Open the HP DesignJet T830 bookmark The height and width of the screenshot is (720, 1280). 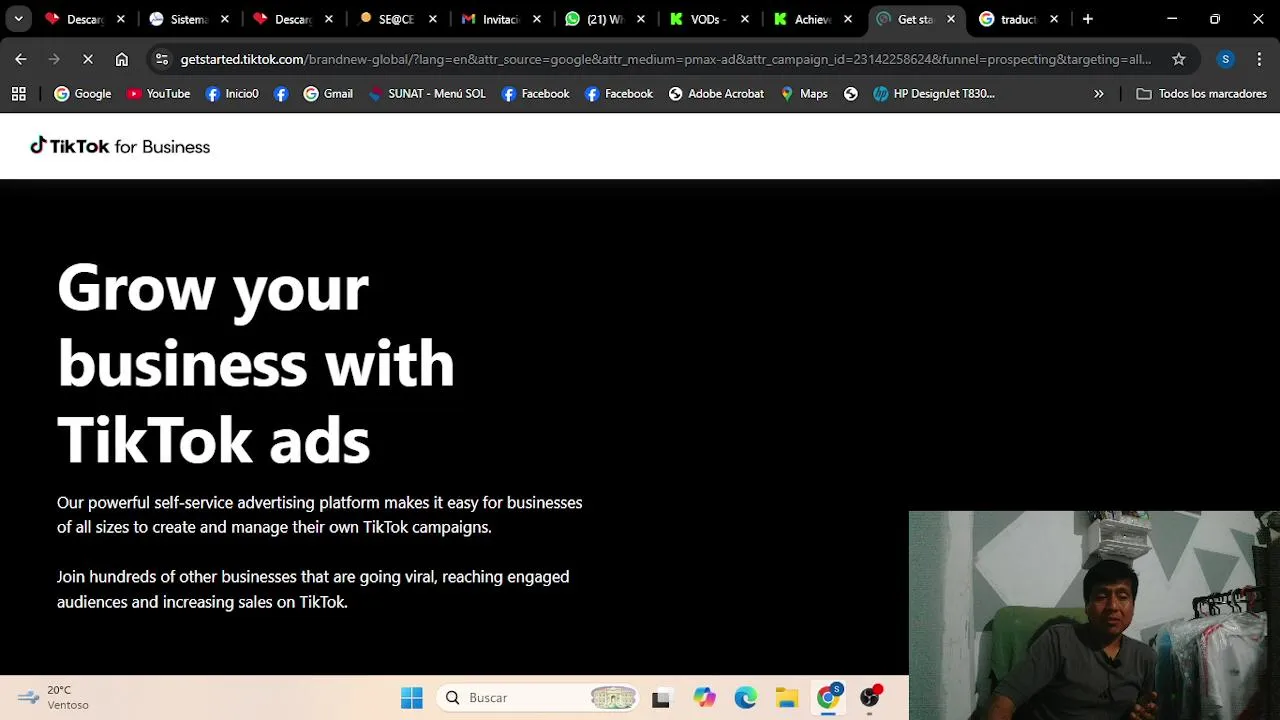[934, 93]
